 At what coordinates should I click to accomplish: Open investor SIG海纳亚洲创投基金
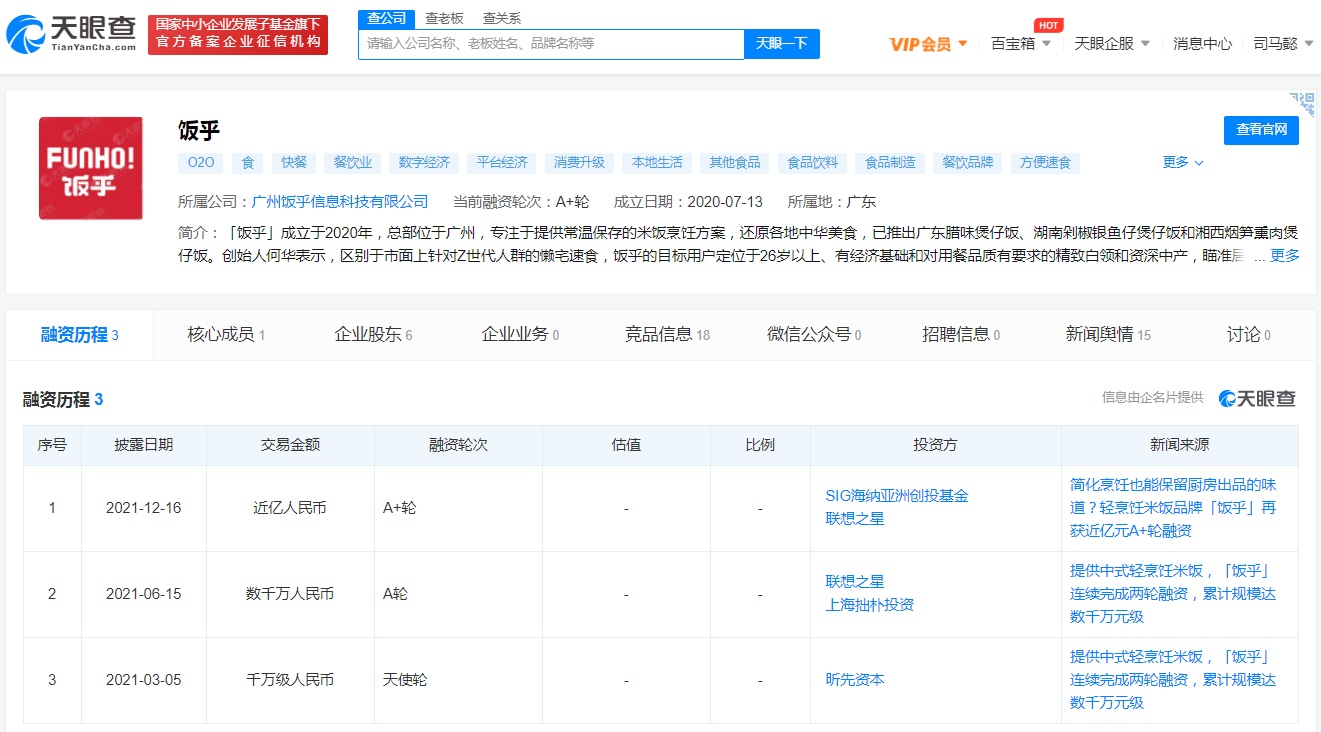(897, 496)
